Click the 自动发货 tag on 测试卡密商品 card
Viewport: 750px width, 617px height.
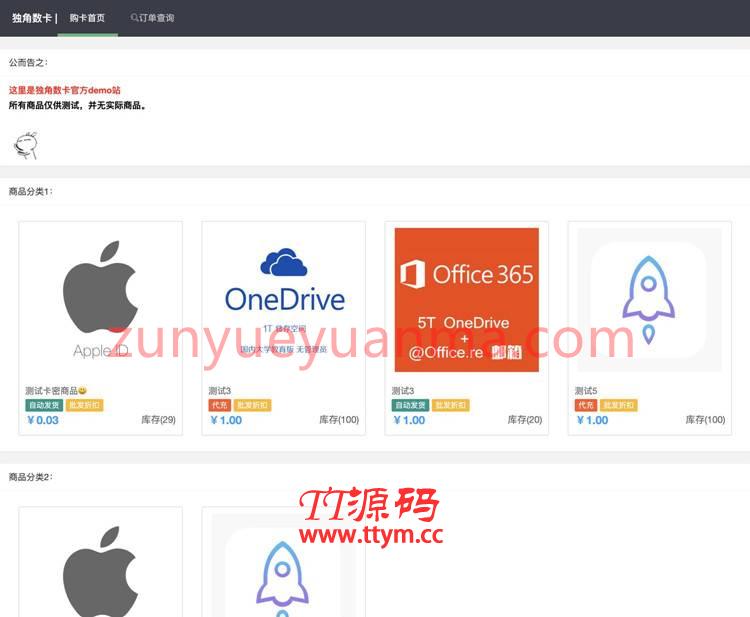click(x=44, y=405)
